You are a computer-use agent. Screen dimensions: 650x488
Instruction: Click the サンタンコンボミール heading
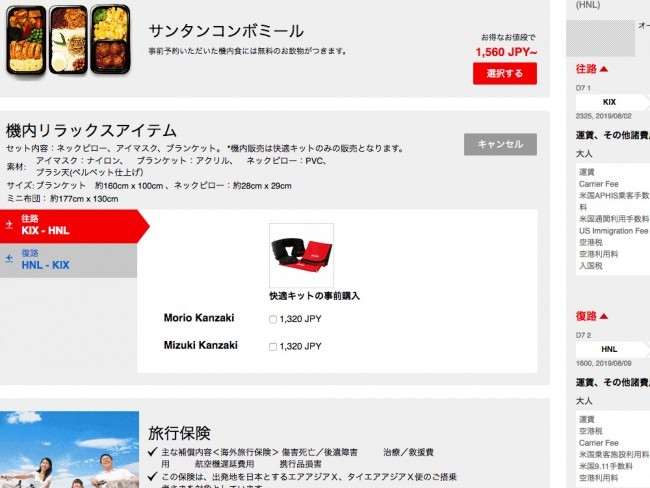(x=226, y=31)
